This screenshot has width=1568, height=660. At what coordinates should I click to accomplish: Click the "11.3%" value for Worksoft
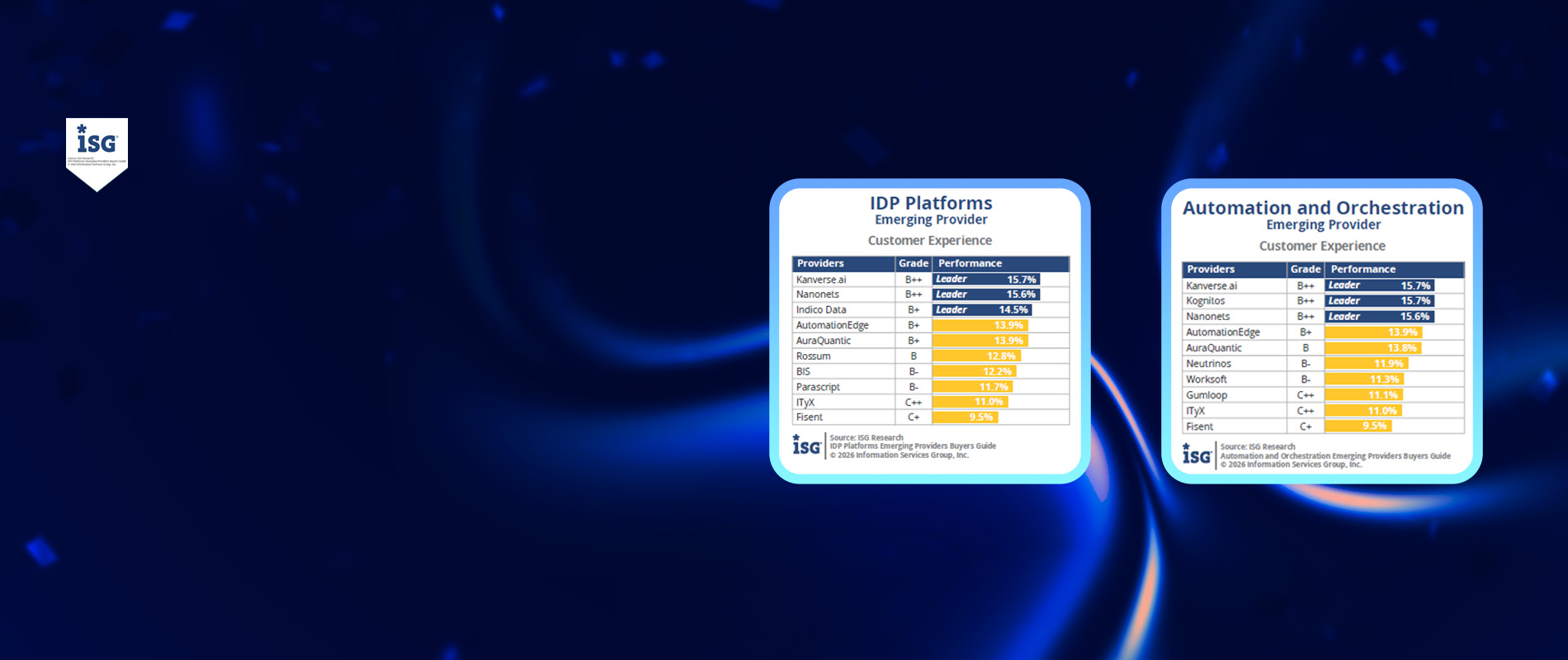[x=1385, y=379]
